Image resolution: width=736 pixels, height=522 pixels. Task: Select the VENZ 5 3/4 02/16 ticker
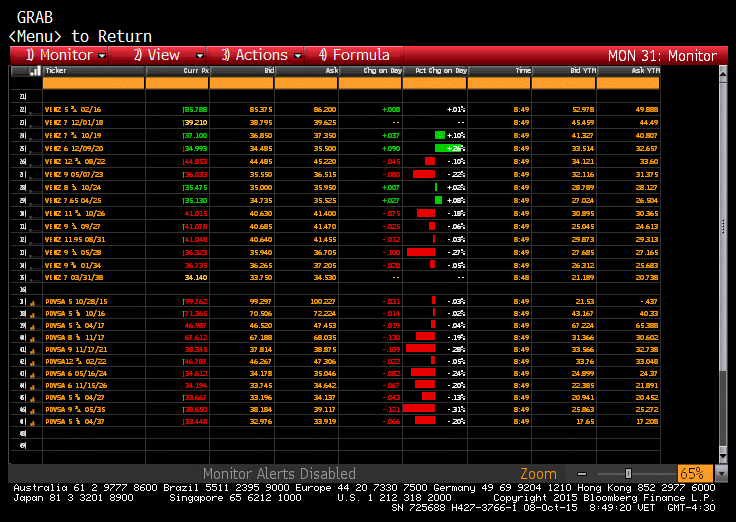[73, 109]
